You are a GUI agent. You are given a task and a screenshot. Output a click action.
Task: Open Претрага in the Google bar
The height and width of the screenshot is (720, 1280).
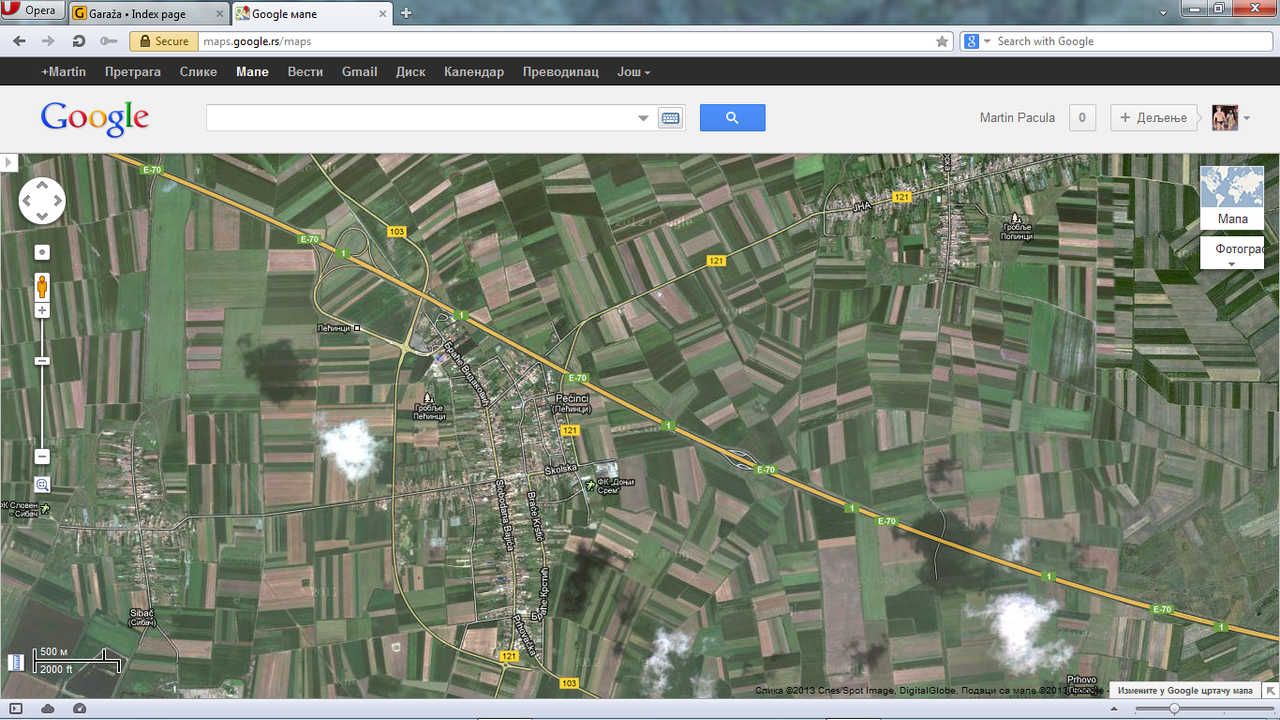[133, 72]
